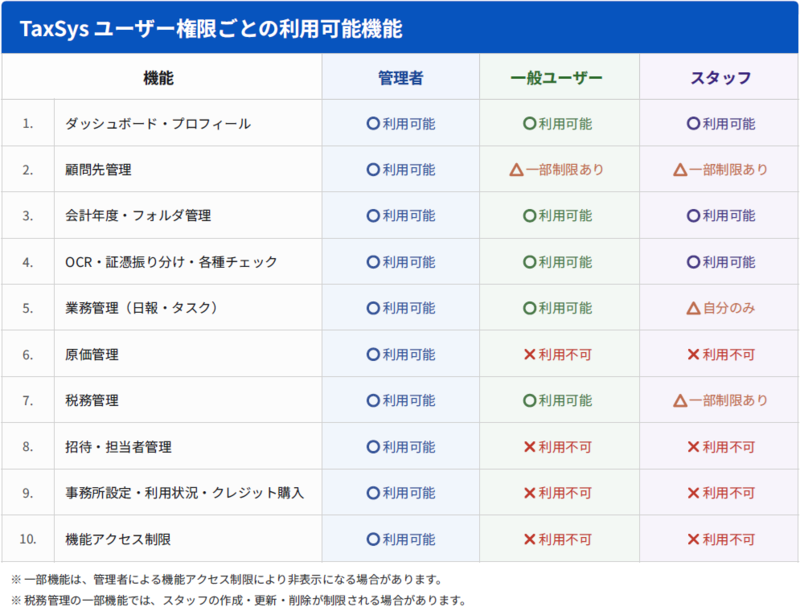The height and width of the screenshot is (611, 800).
Task: Click 一般ユーザー 利用不可 cell for 招待・担当者管理
Action: 558,447
